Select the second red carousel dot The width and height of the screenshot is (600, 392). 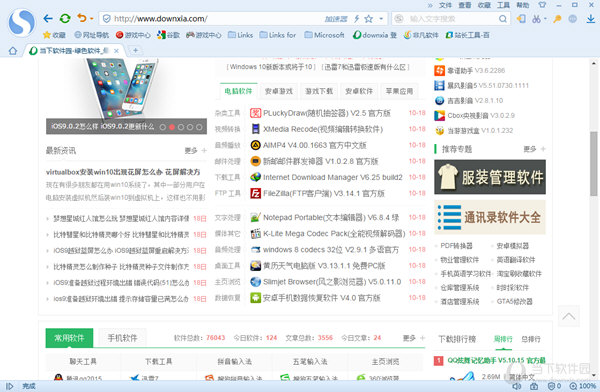(172, 127)
